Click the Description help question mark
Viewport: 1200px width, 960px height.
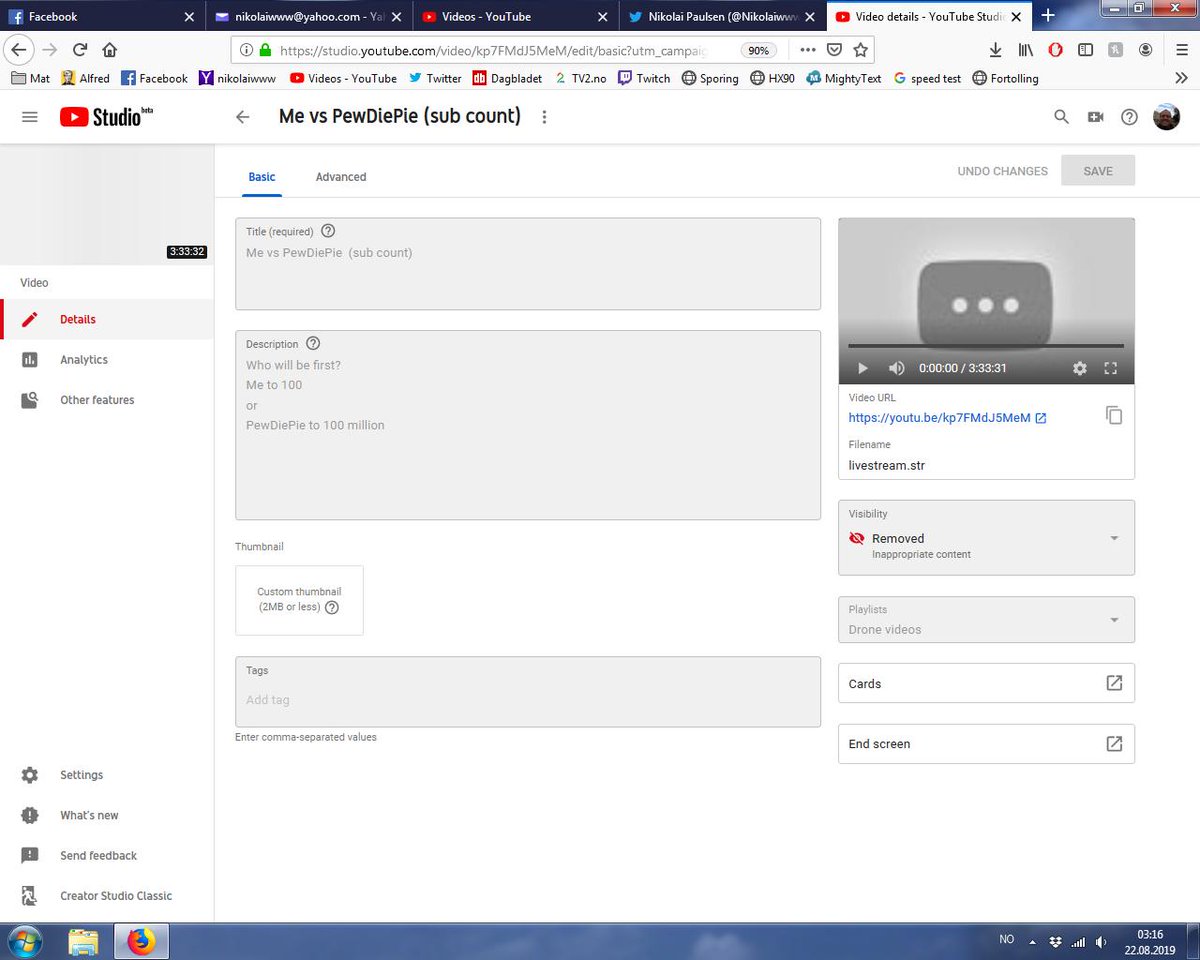tap(313, 343)
